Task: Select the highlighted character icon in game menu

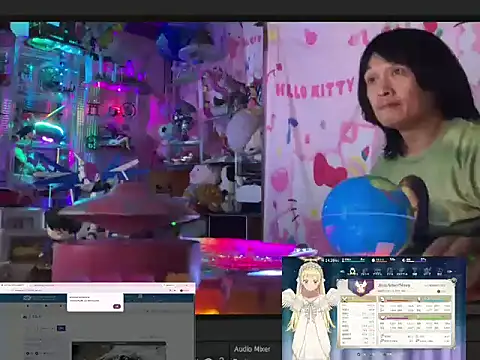Action: (352, 271)
